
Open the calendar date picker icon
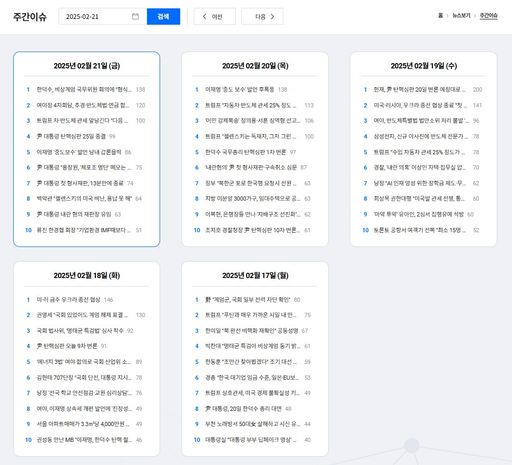[x=135, y=16]
